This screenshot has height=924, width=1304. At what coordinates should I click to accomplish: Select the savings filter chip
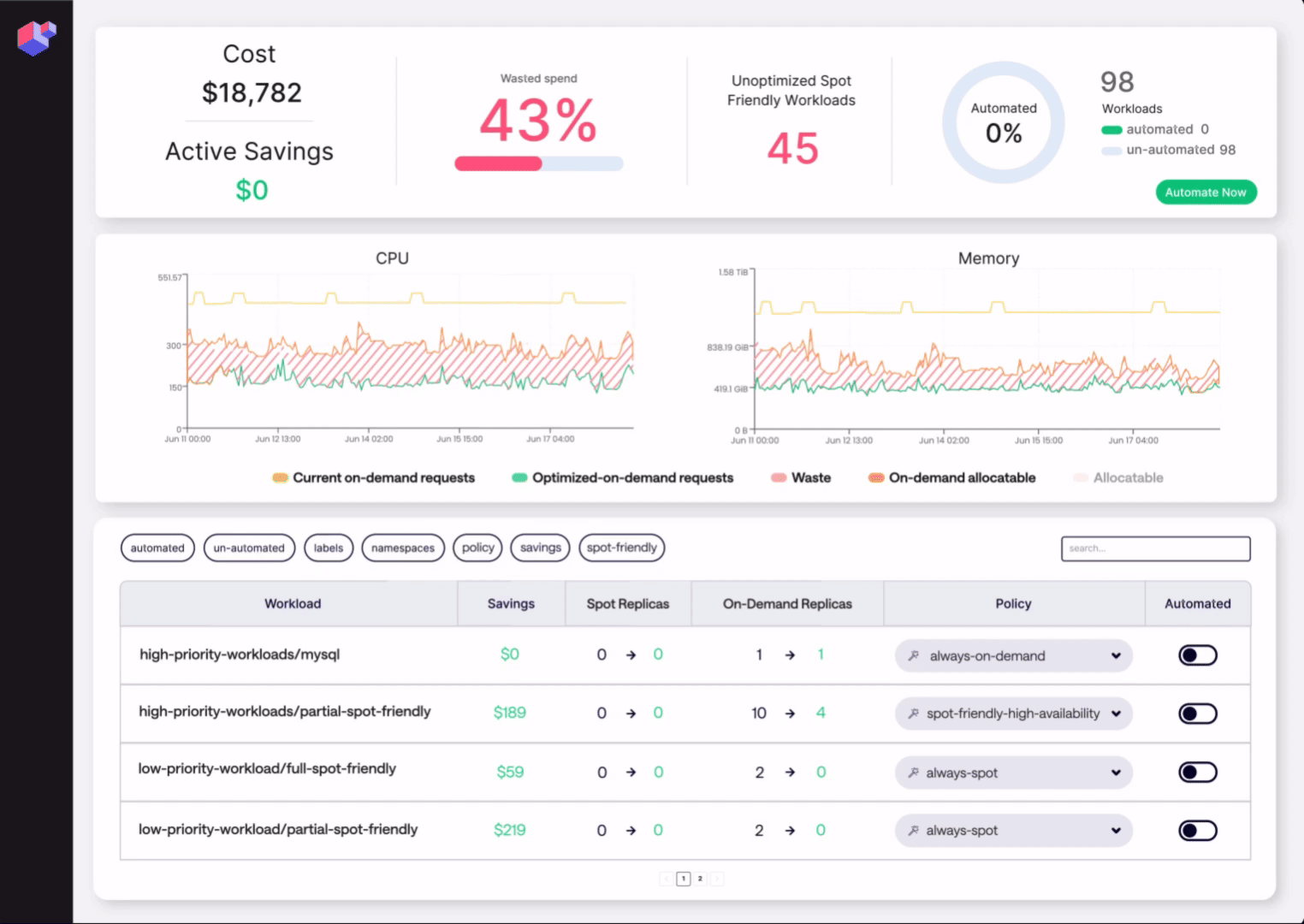pyautogui.click(x=541, y=548)
